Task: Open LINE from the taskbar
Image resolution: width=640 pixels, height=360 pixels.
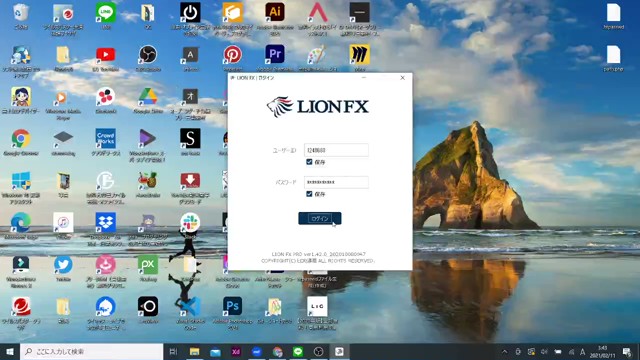Action: click(x=298, y=351)
